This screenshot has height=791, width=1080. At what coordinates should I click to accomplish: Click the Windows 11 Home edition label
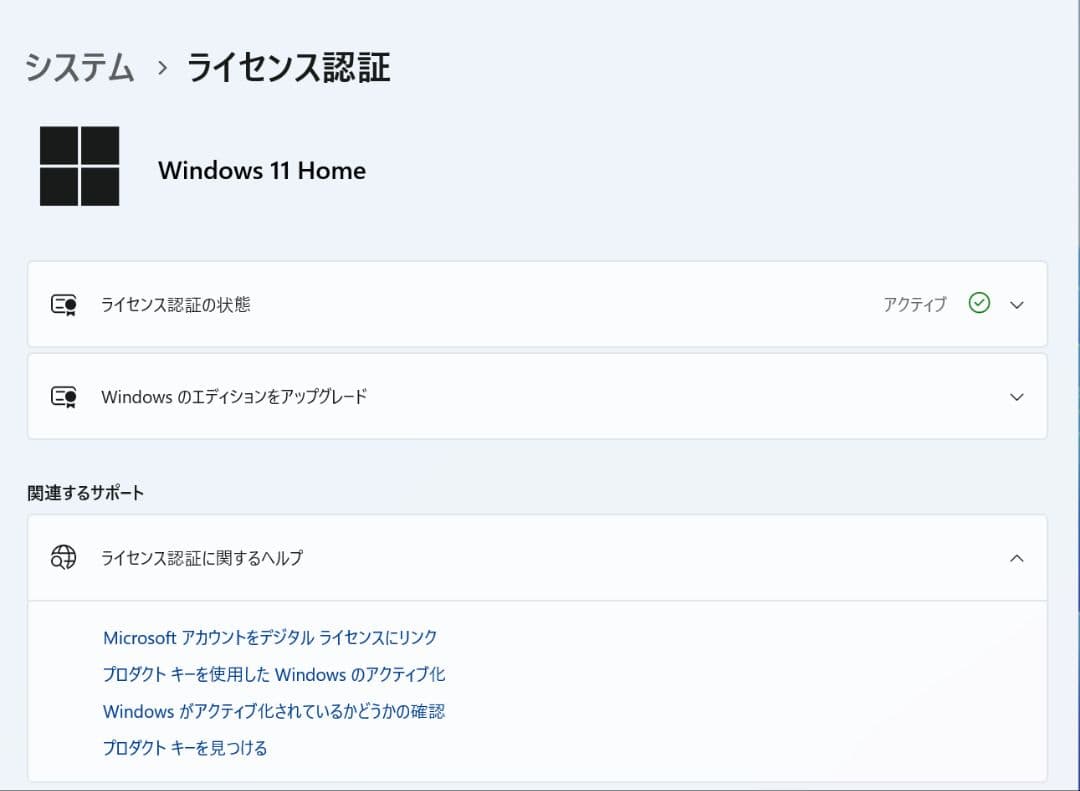(262, 170)
